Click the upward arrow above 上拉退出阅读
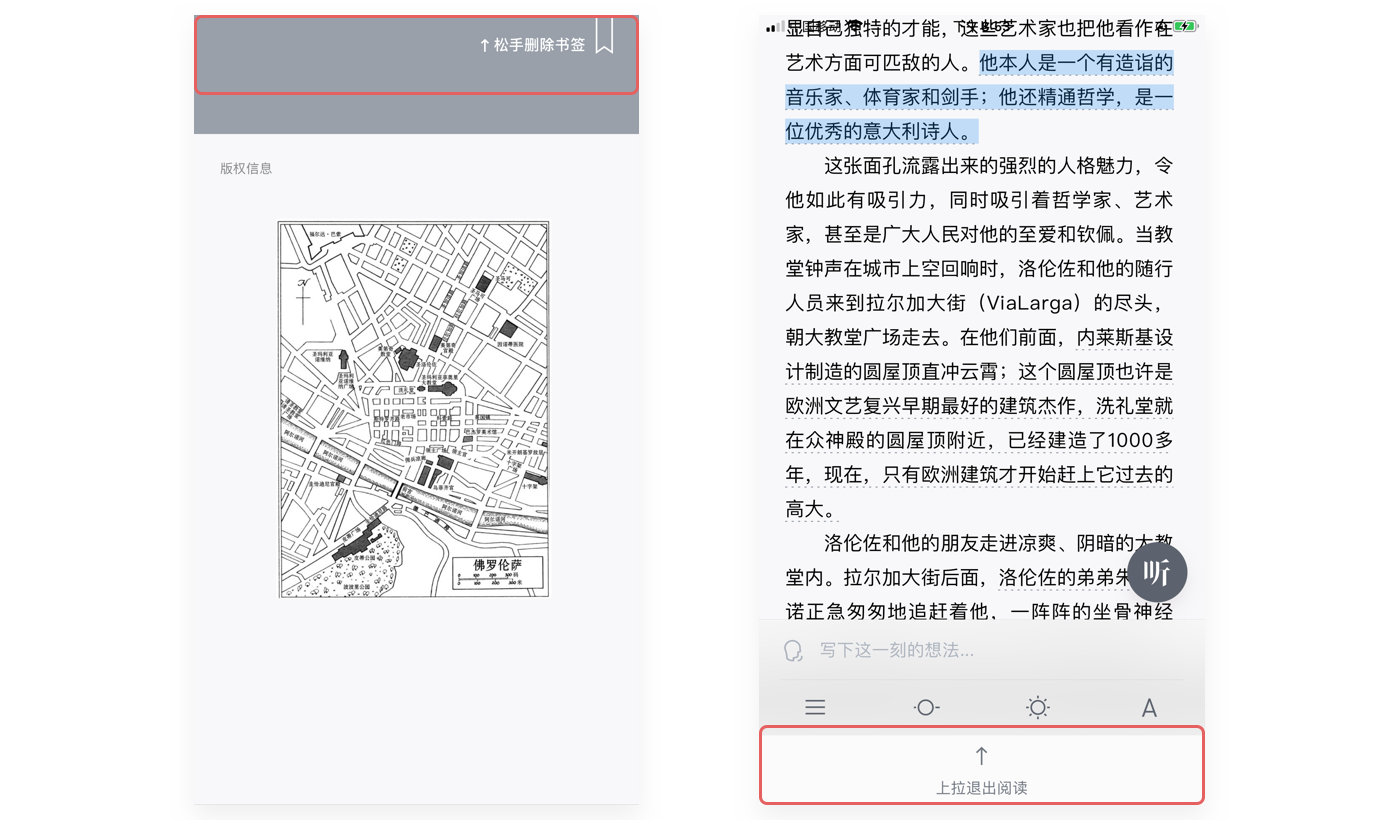 (x=982, y=756)
